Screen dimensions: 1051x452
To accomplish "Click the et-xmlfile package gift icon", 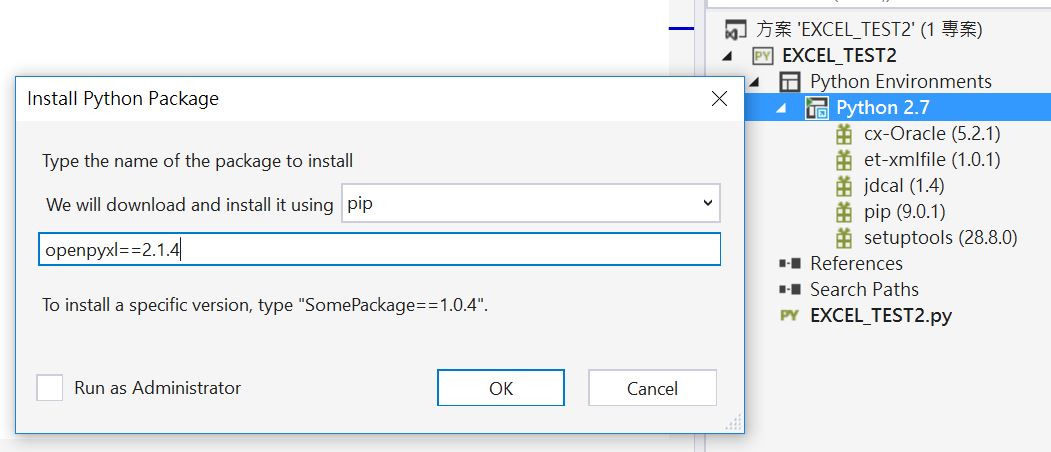I will pos(844,160).
